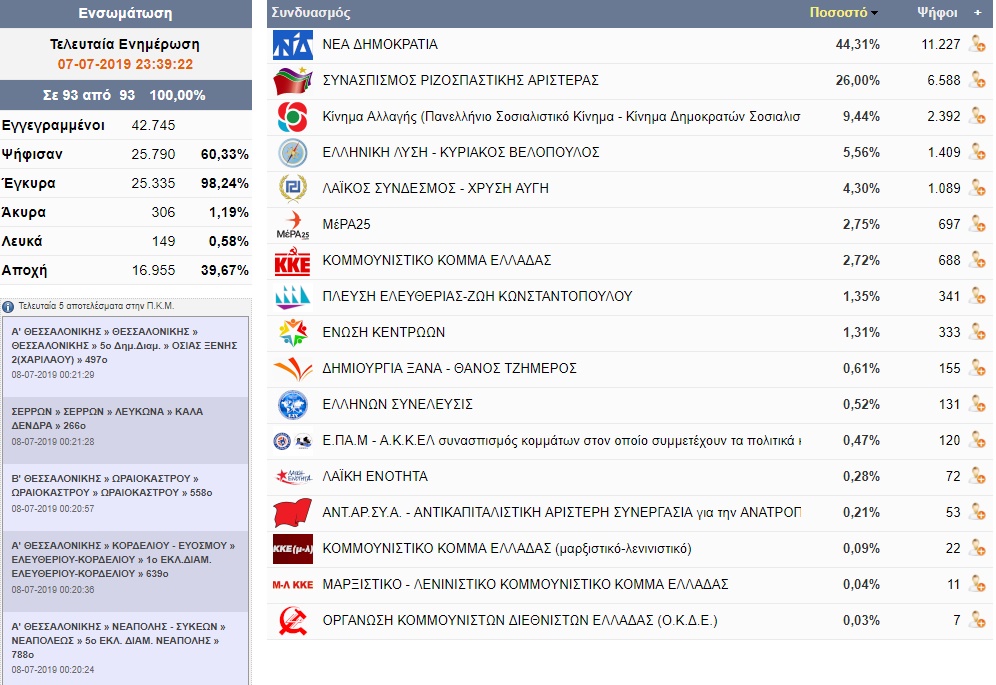The width and height of the screenshot is (996, 685).
Task: Open candidates icon for Ο.Κ.Δ.Ε. row
Action: 977,620
